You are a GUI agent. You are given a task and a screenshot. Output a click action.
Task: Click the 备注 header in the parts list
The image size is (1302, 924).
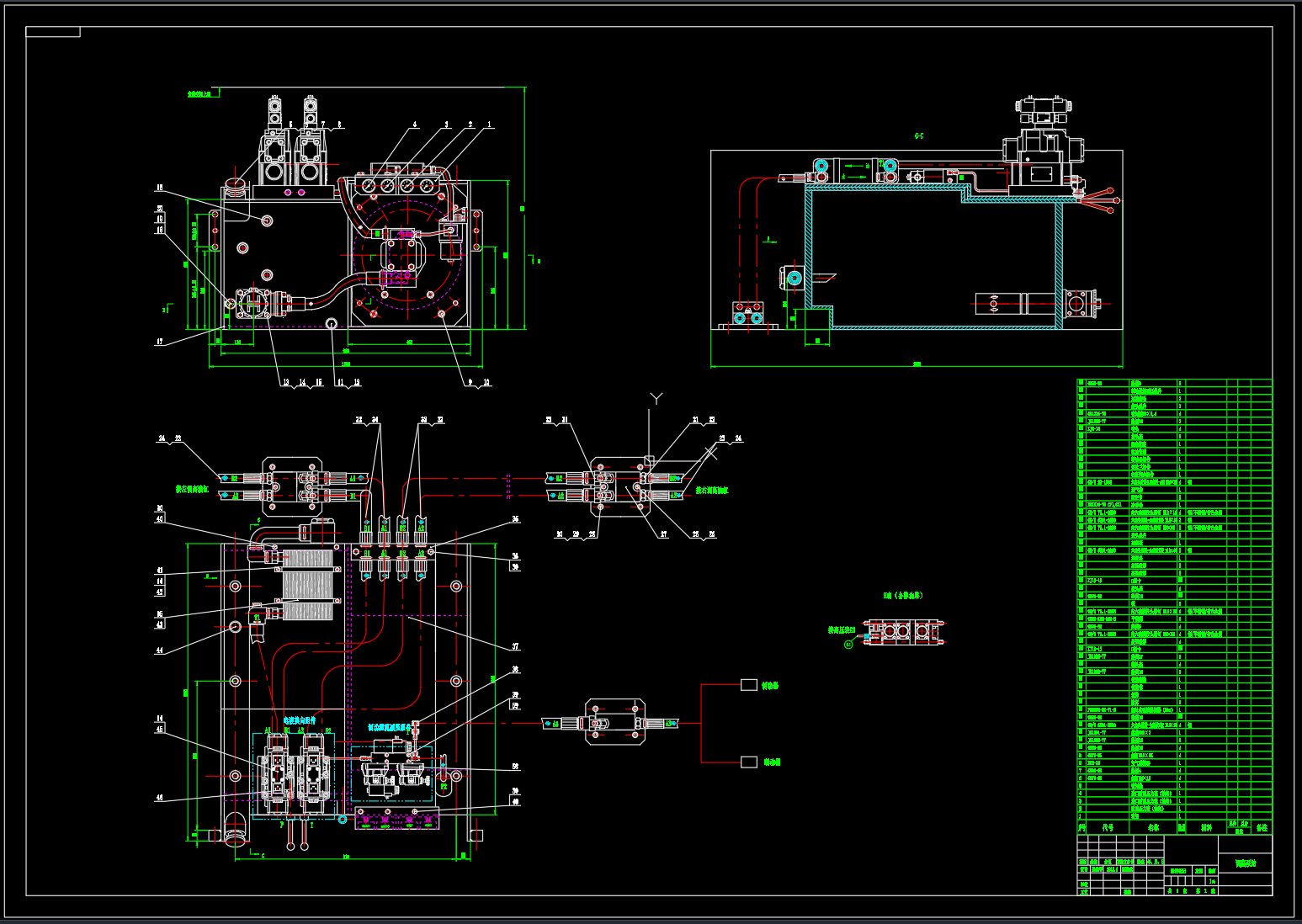(1262, 827)
